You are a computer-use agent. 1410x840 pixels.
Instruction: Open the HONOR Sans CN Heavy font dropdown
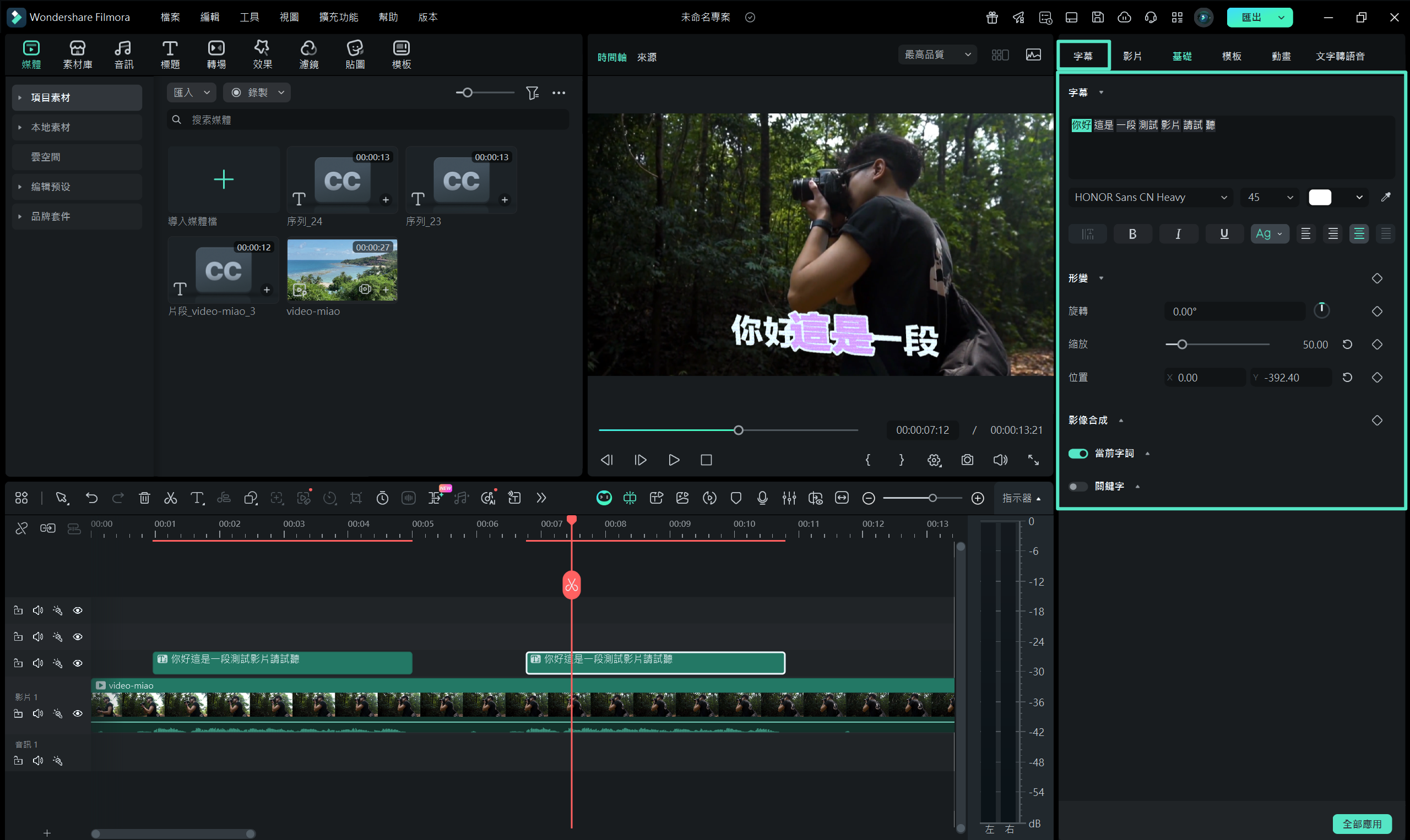pyautogui.click(x=1150, y=197)
